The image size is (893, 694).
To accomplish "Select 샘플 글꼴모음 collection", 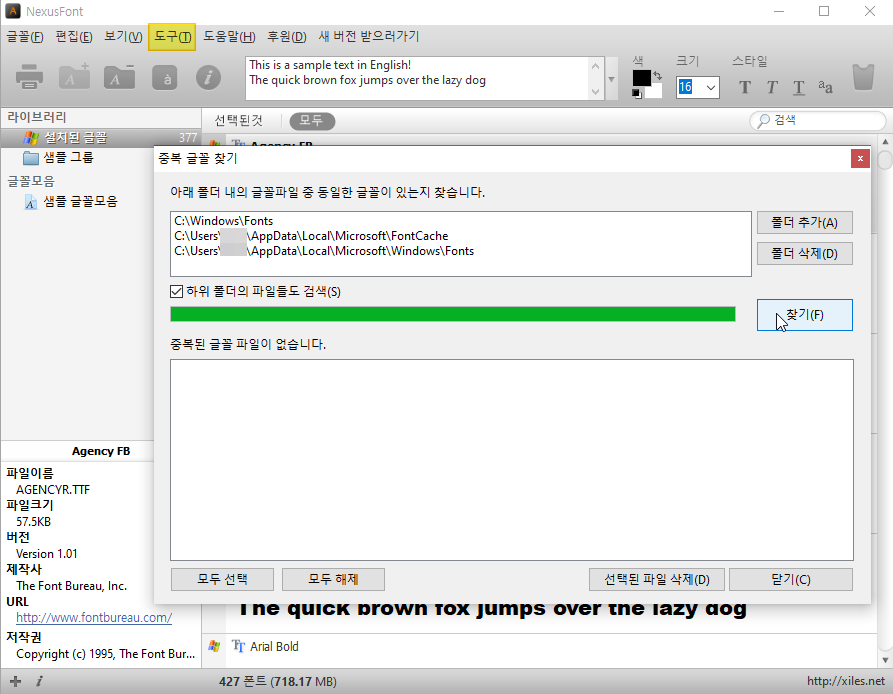I will tap(80, 202).
